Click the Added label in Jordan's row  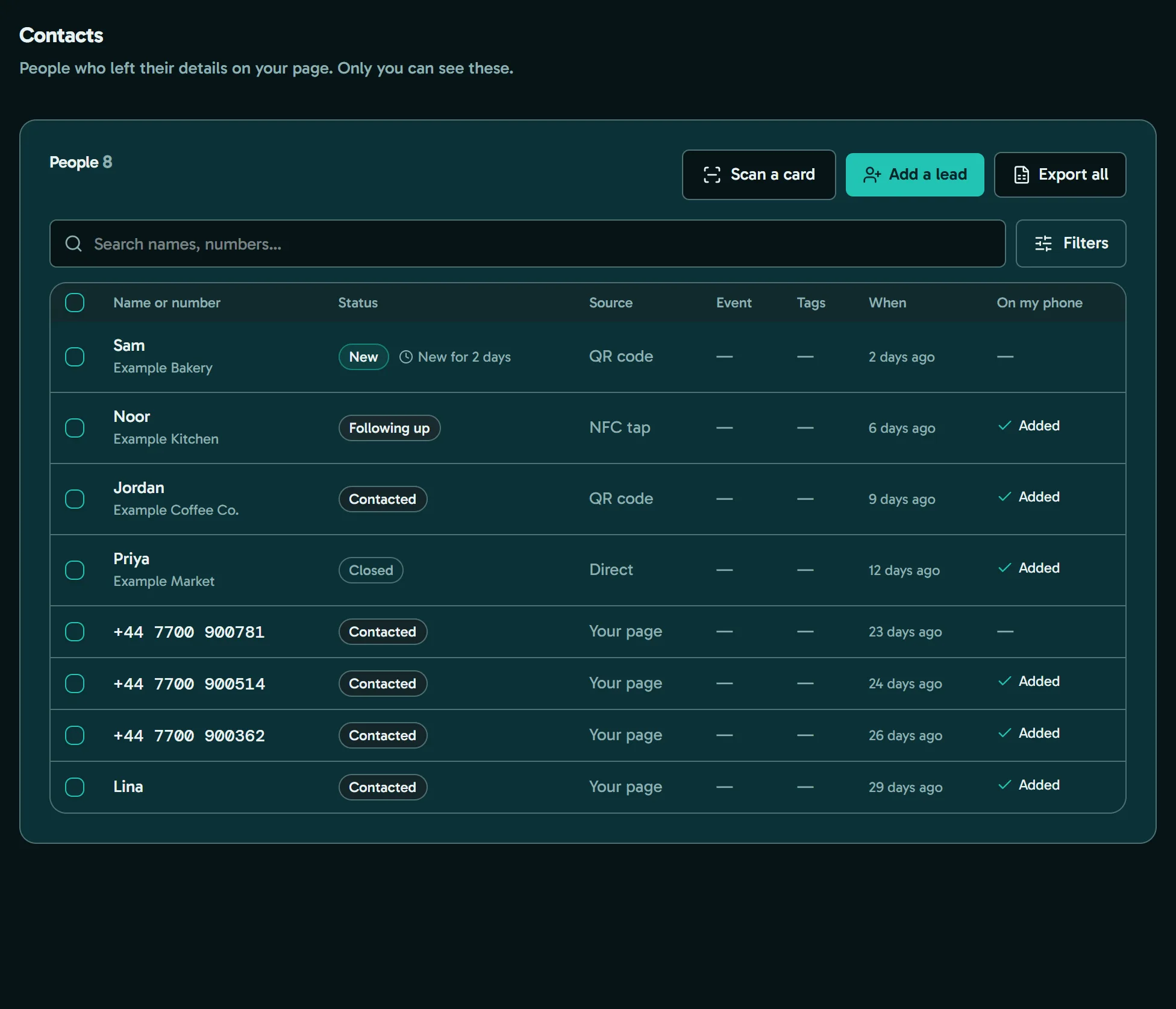coord(1039,497)
